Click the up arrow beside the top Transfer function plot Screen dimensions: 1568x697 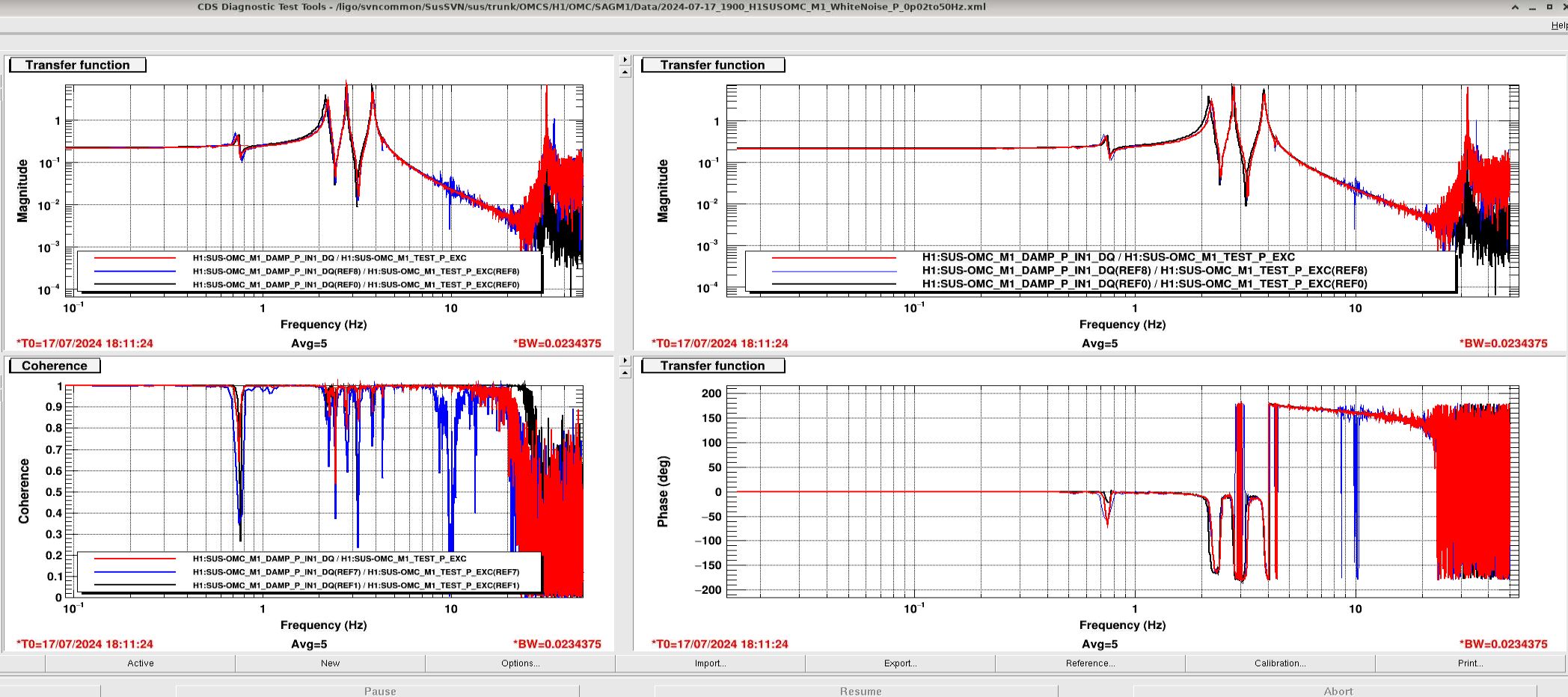(625, 73)
